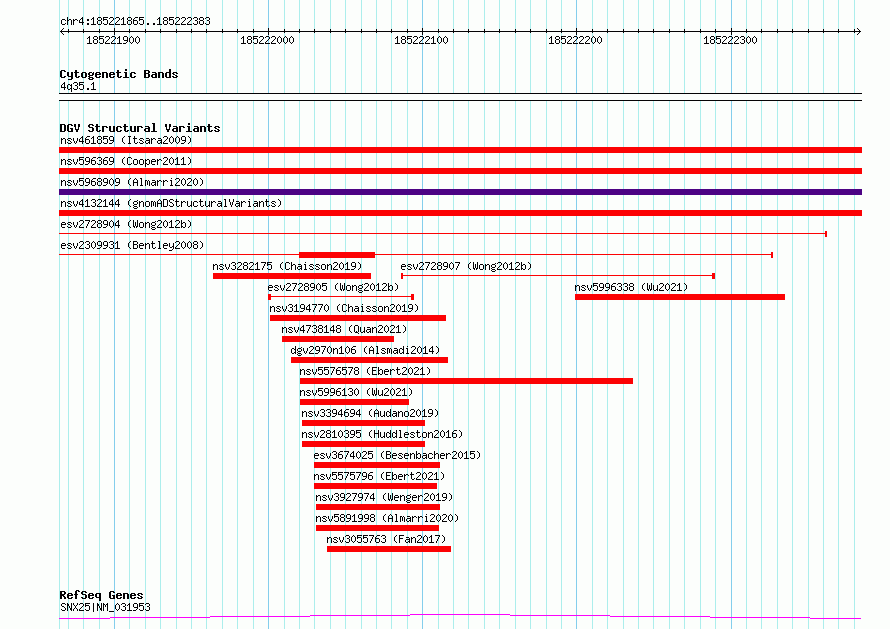Click the nsv4738148 red feature bar

click(338, 339)
